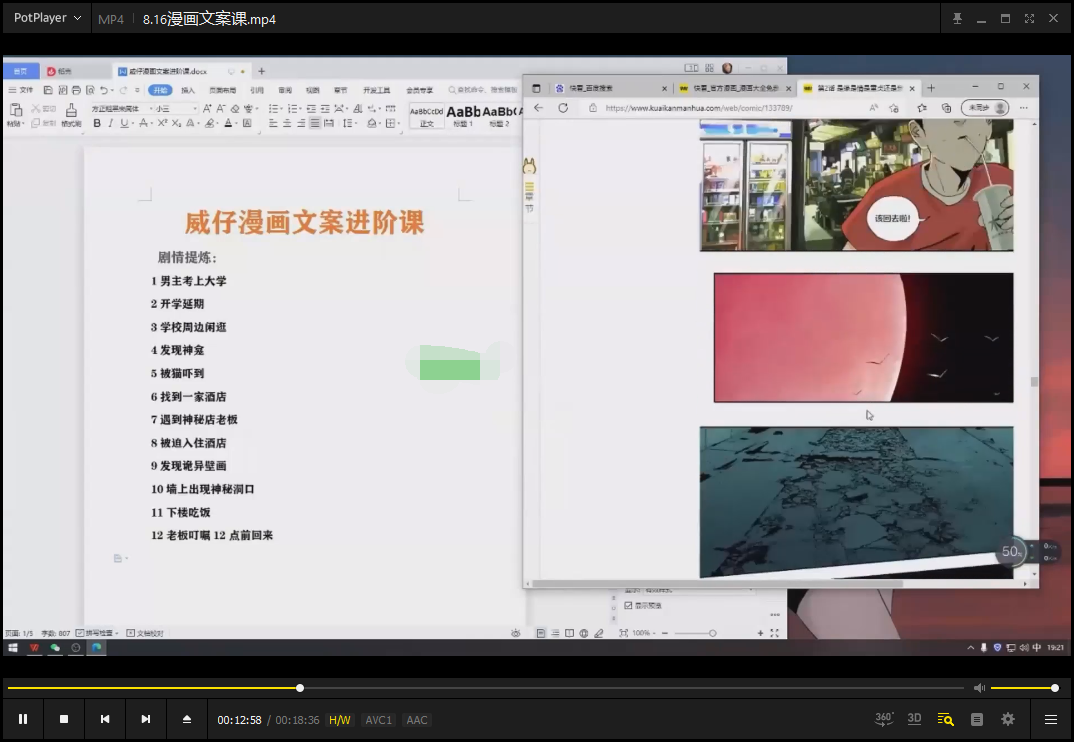The height and width of the screenshot is (742, 1074).
Task: Click the MP4 format label in title bar
Action: point(111,19)
